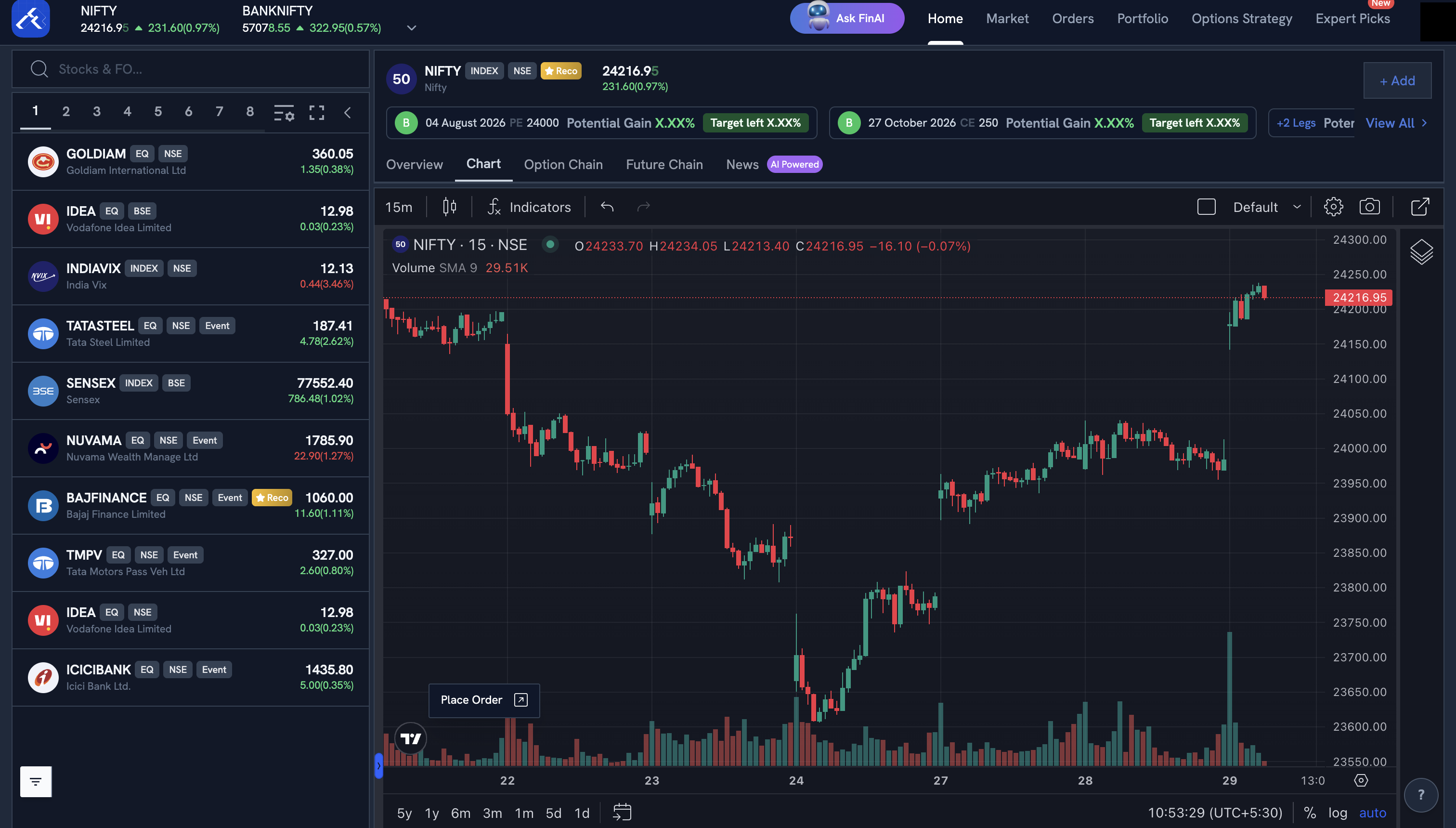Set chart range to 1m
This screenshot has width=1456, height=828.
[x=524, y=813]
